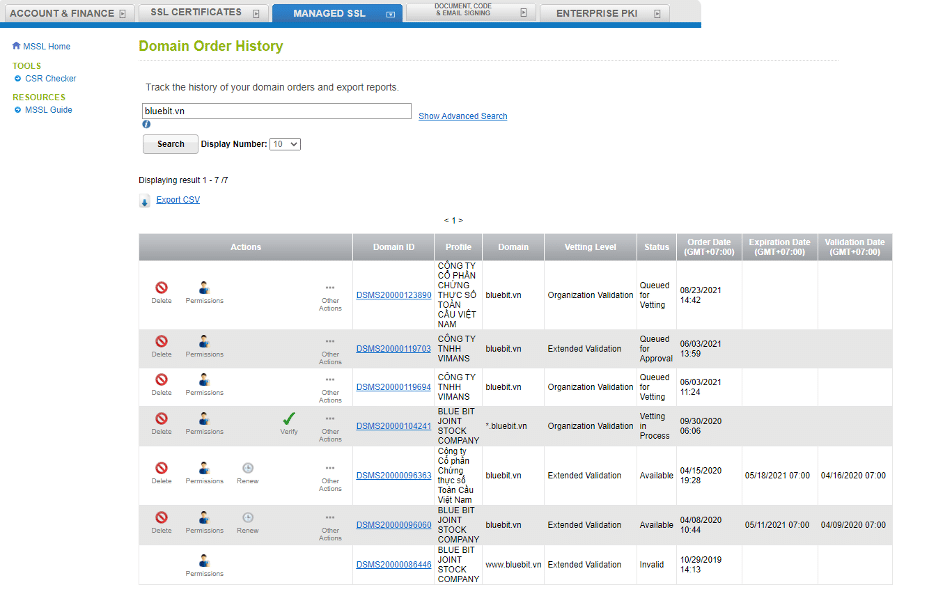Click the Search button
This screenshot has height=594, width=936.
pos(171,144)
